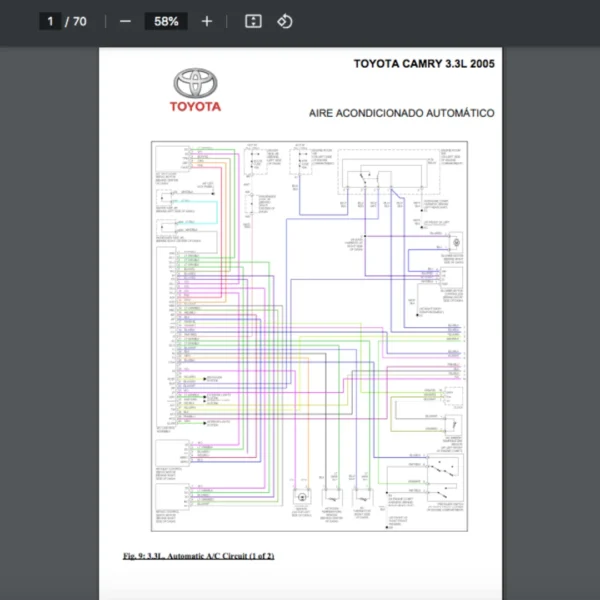Select the 58% zoom level box

166,21
